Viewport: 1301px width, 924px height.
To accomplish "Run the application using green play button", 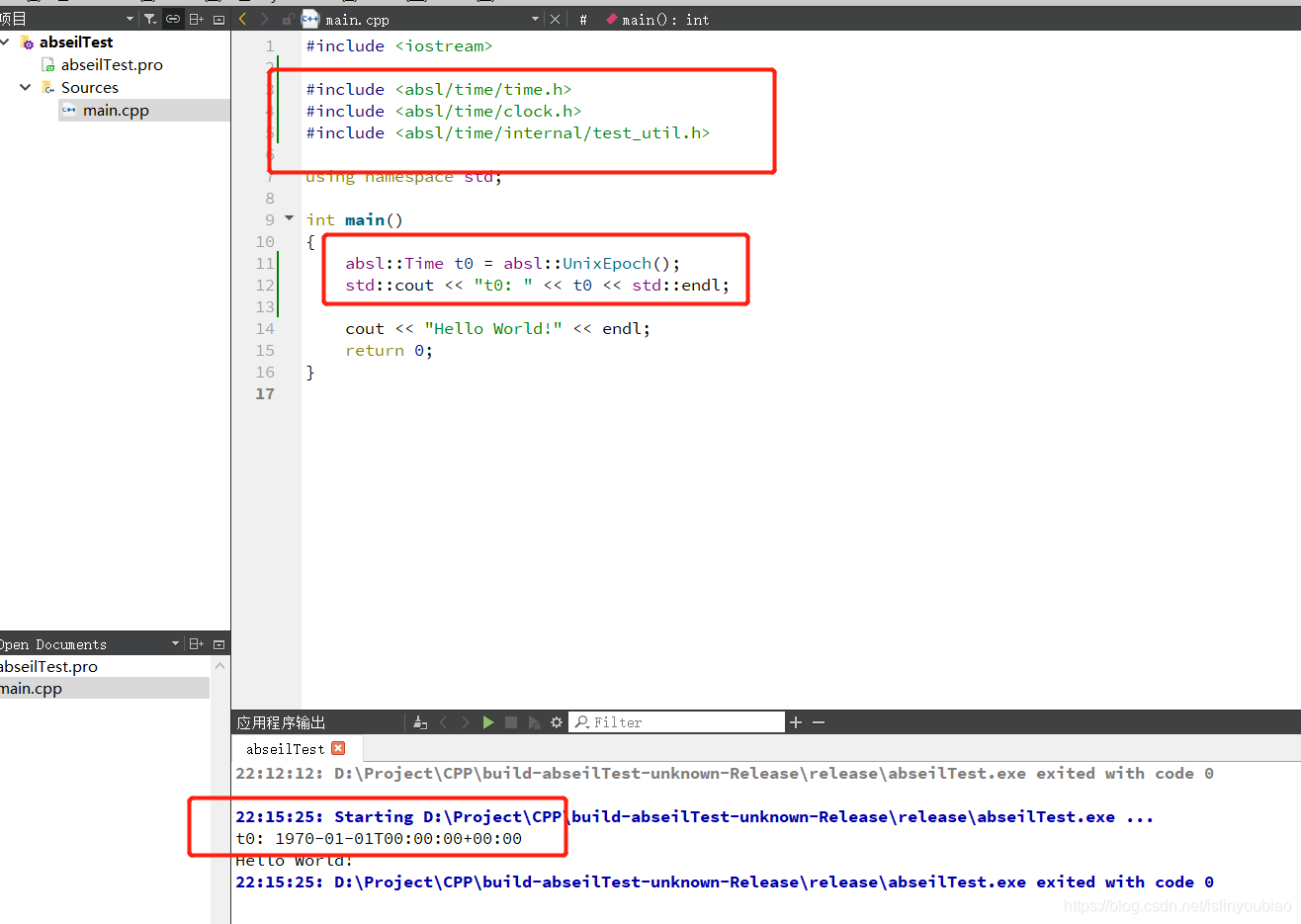I will pos(488,722).
